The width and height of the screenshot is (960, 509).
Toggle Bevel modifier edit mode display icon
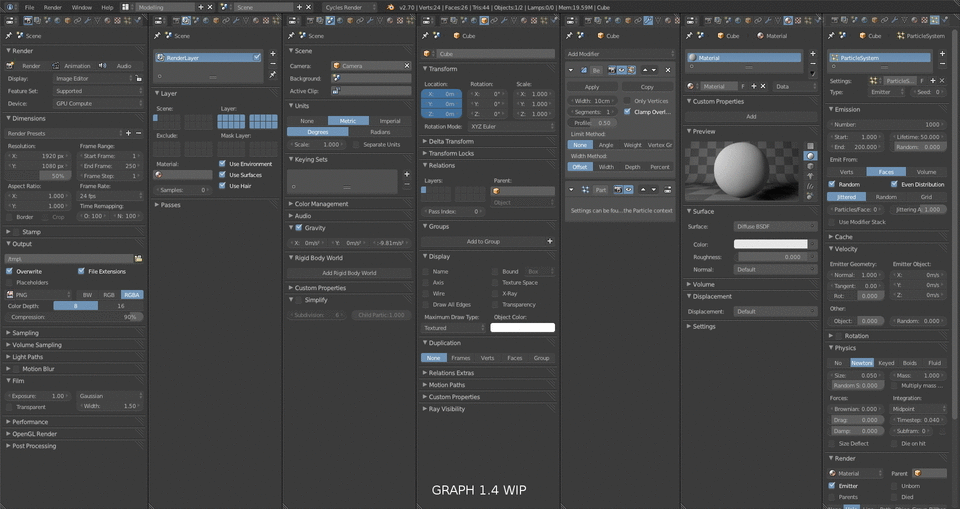pyautogui.click(x=631, y=70)
